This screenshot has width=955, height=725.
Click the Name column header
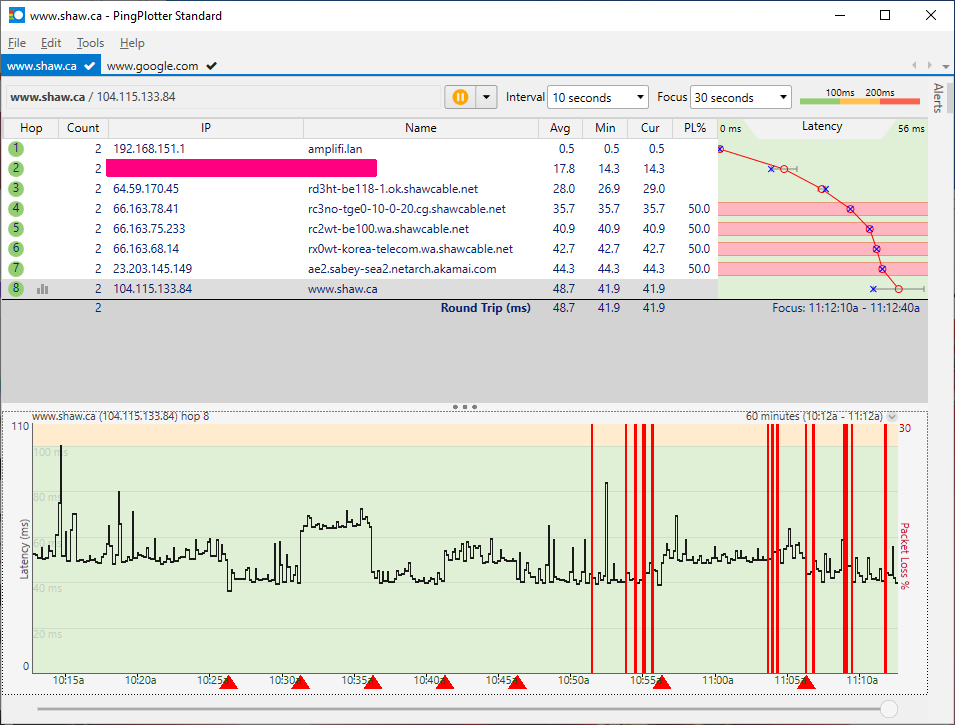[x=421, y=128]
